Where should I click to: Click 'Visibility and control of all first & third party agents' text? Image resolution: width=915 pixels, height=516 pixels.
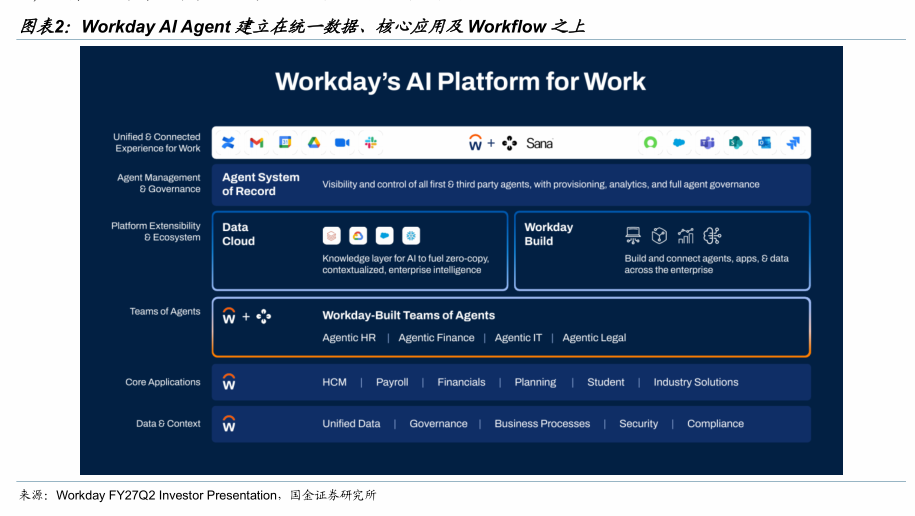(x=541, y=184)
